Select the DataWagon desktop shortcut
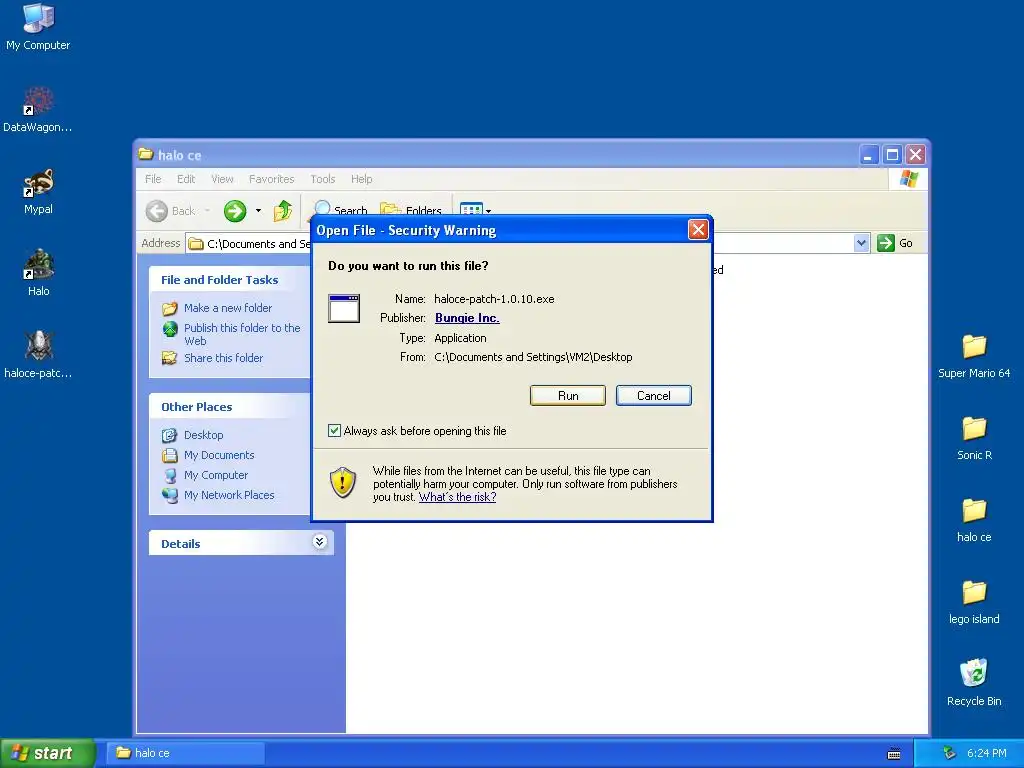The height and width of the screenshot is (768, 1024). 38,109
